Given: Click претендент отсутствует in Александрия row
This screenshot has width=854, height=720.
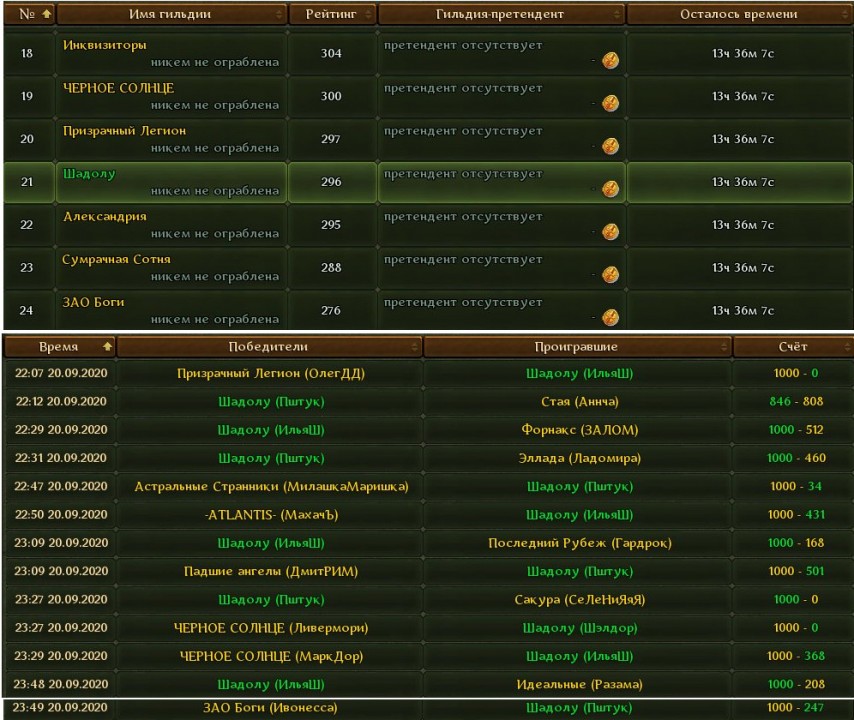Looking at the screenshot, I should [463, 217].
